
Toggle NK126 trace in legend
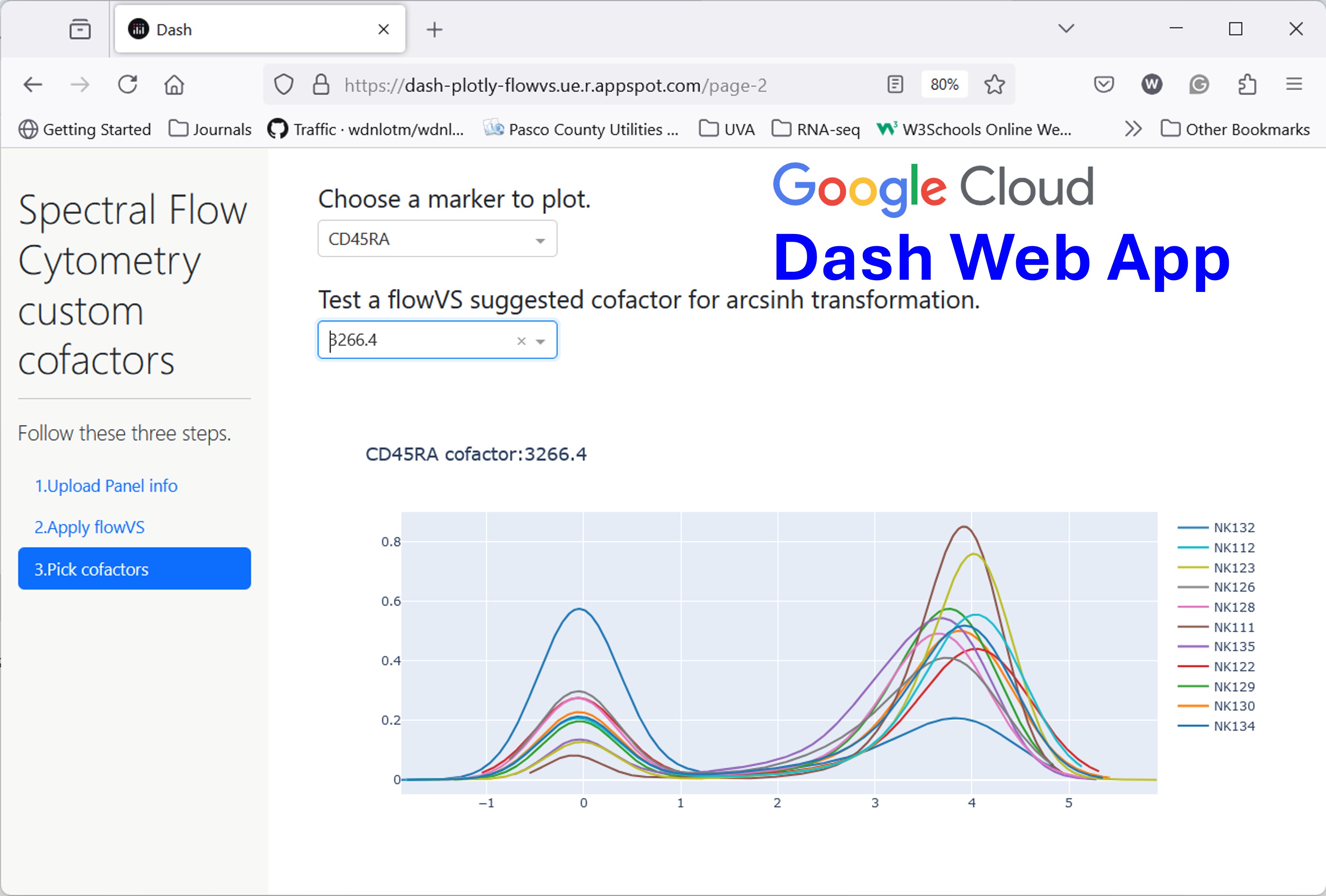point(1217,587)
